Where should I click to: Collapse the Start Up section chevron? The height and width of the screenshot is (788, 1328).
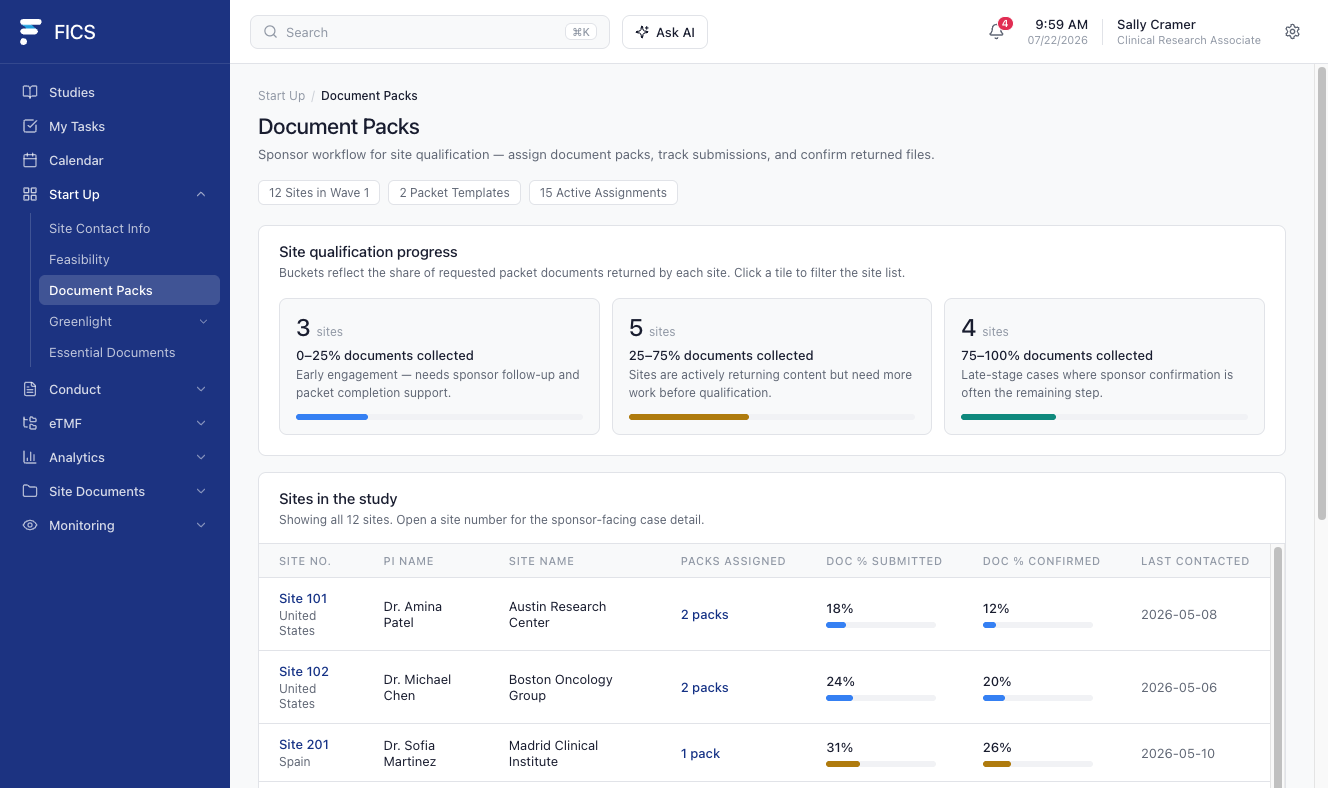click(201, 194)
